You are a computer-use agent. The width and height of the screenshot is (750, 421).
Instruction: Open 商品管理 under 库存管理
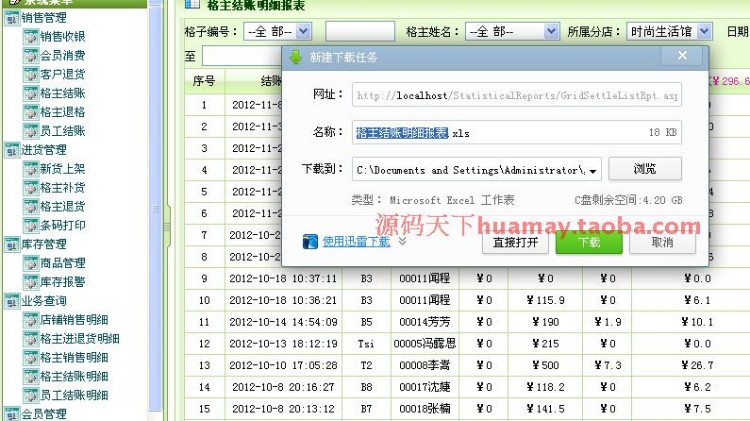tap(62, 263)
